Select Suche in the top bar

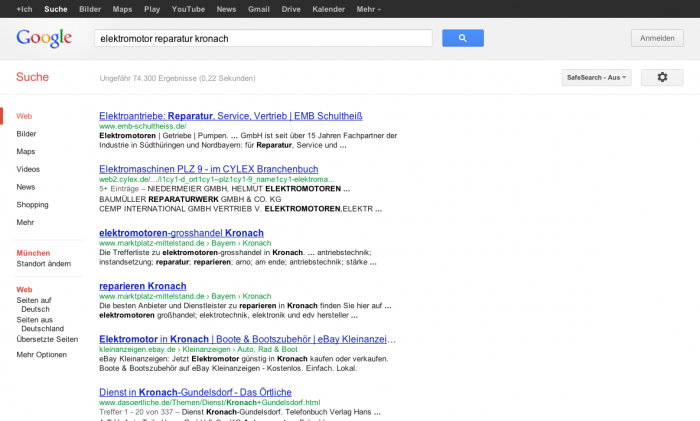[56, 9]
